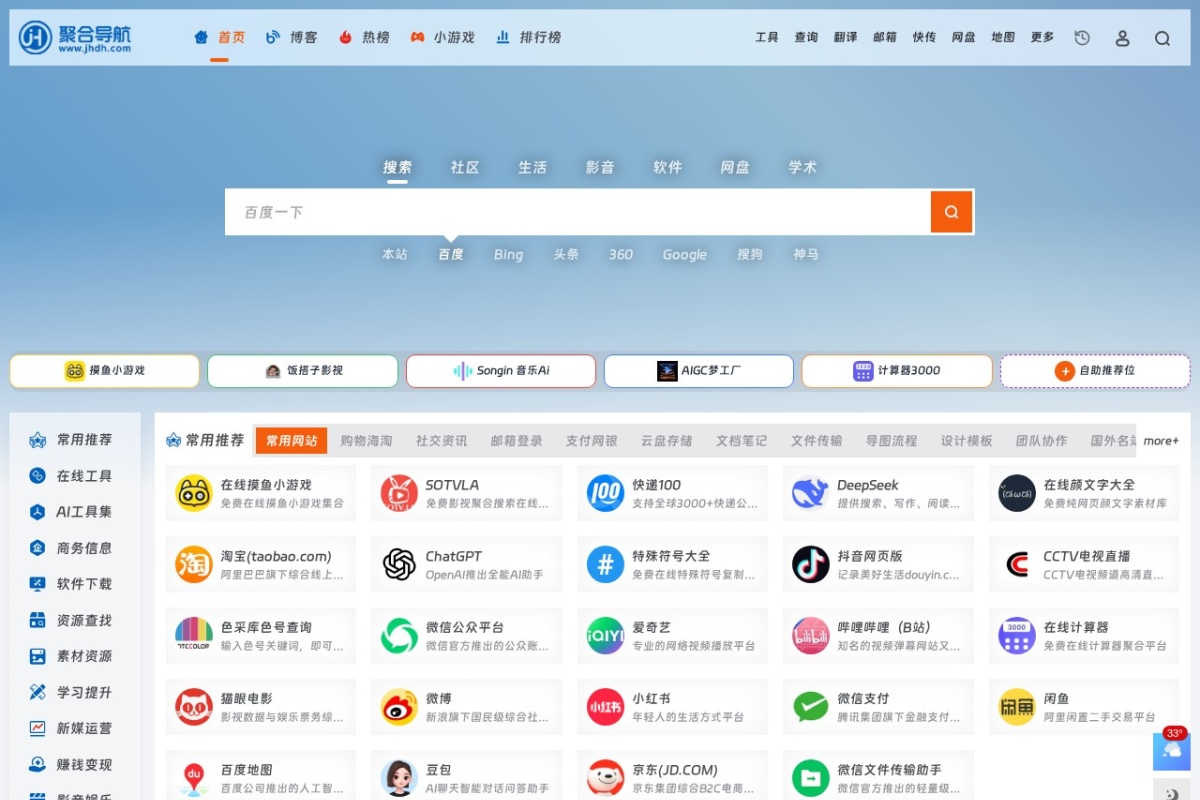Click 网盘 in top right menu
This screenshot has width=1200, height=800.
pos(964,37)
